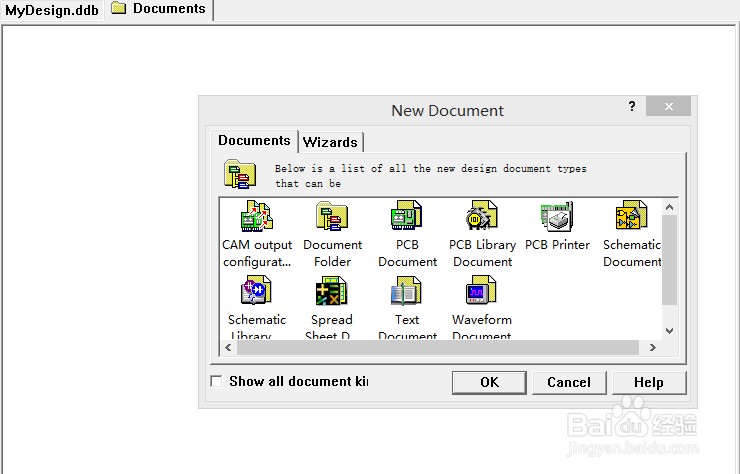Screen dimensions: 740x474
Task: Click the scroll up arrow of document list
Action: 669,207
